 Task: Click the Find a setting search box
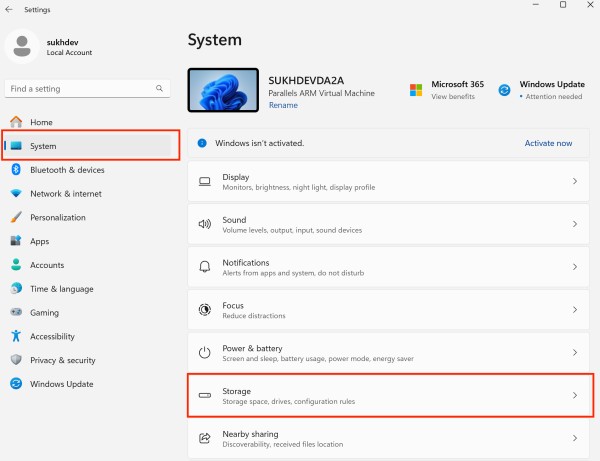78,89
